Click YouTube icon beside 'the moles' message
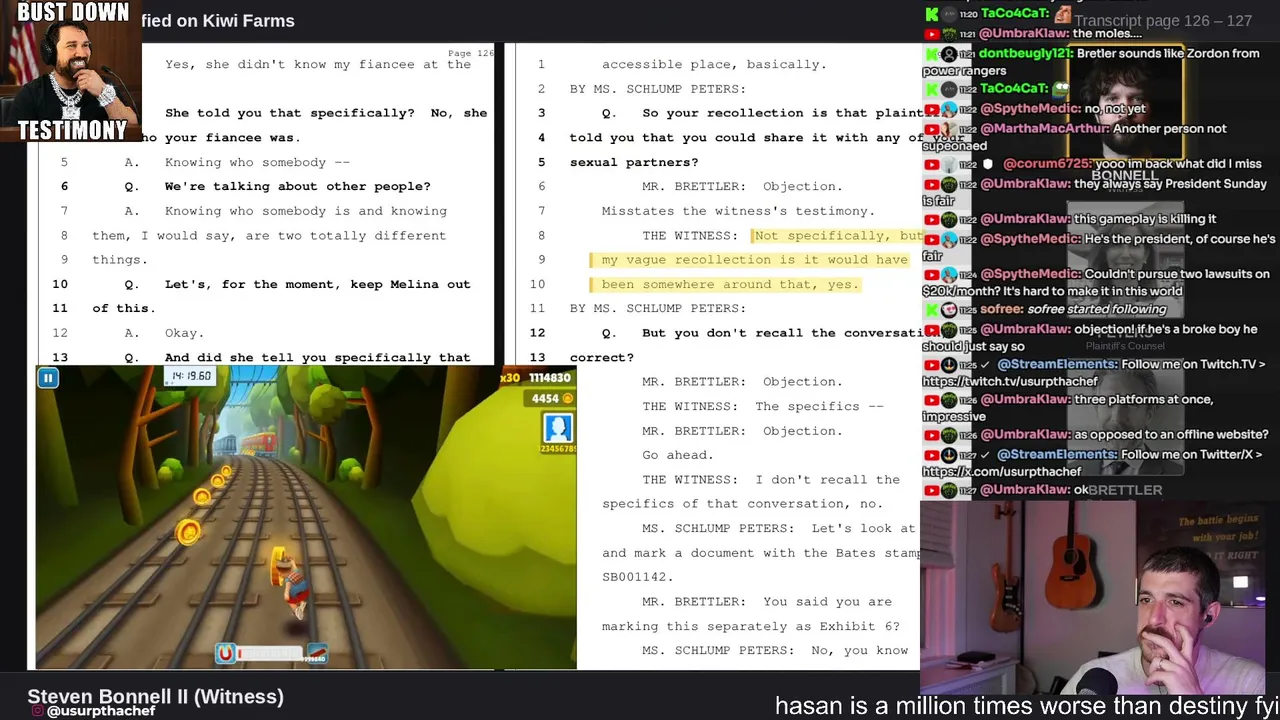Image resolution: width=1280 pixels, height=720 pixels. 931,34
